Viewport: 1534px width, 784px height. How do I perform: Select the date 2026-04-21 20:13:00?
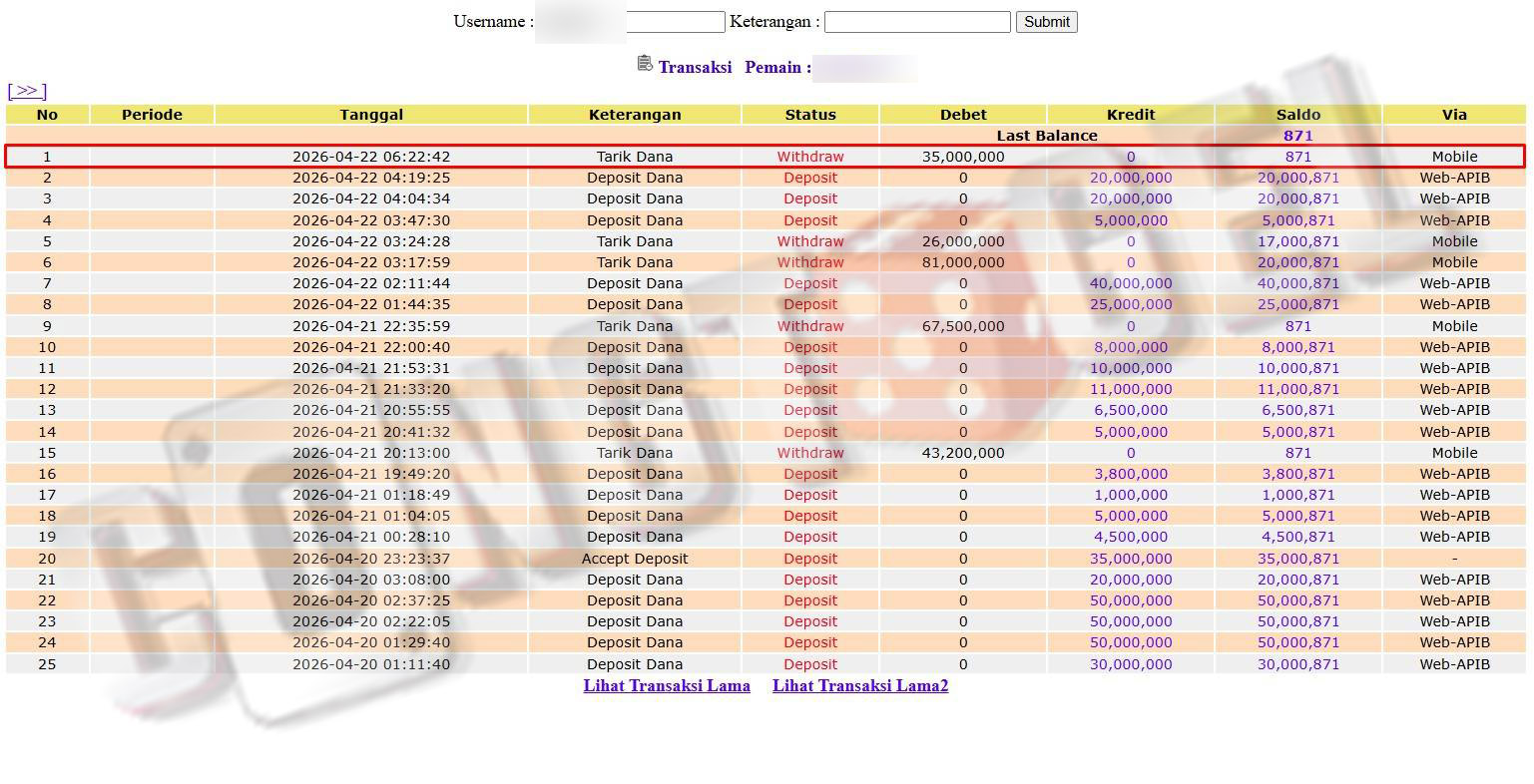(x=371, y=453)
